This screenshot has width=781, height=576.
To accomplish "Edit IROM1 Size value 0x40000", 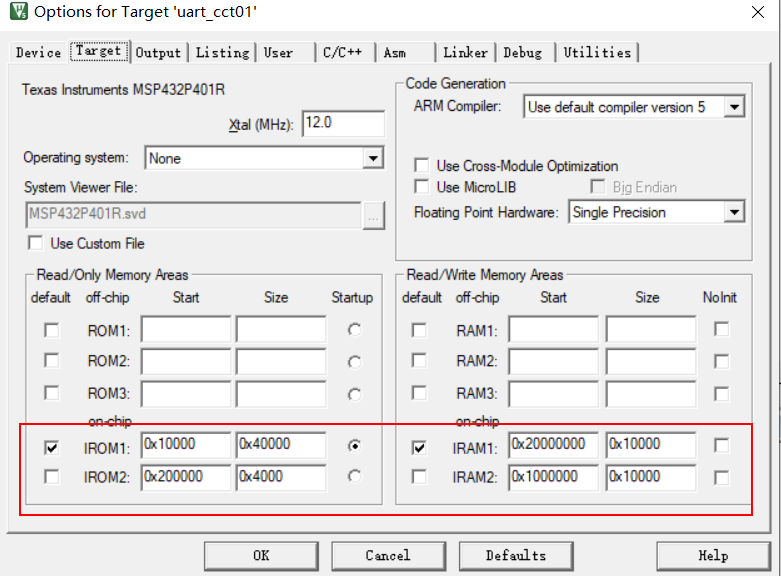I will click(x=281, y=444).
